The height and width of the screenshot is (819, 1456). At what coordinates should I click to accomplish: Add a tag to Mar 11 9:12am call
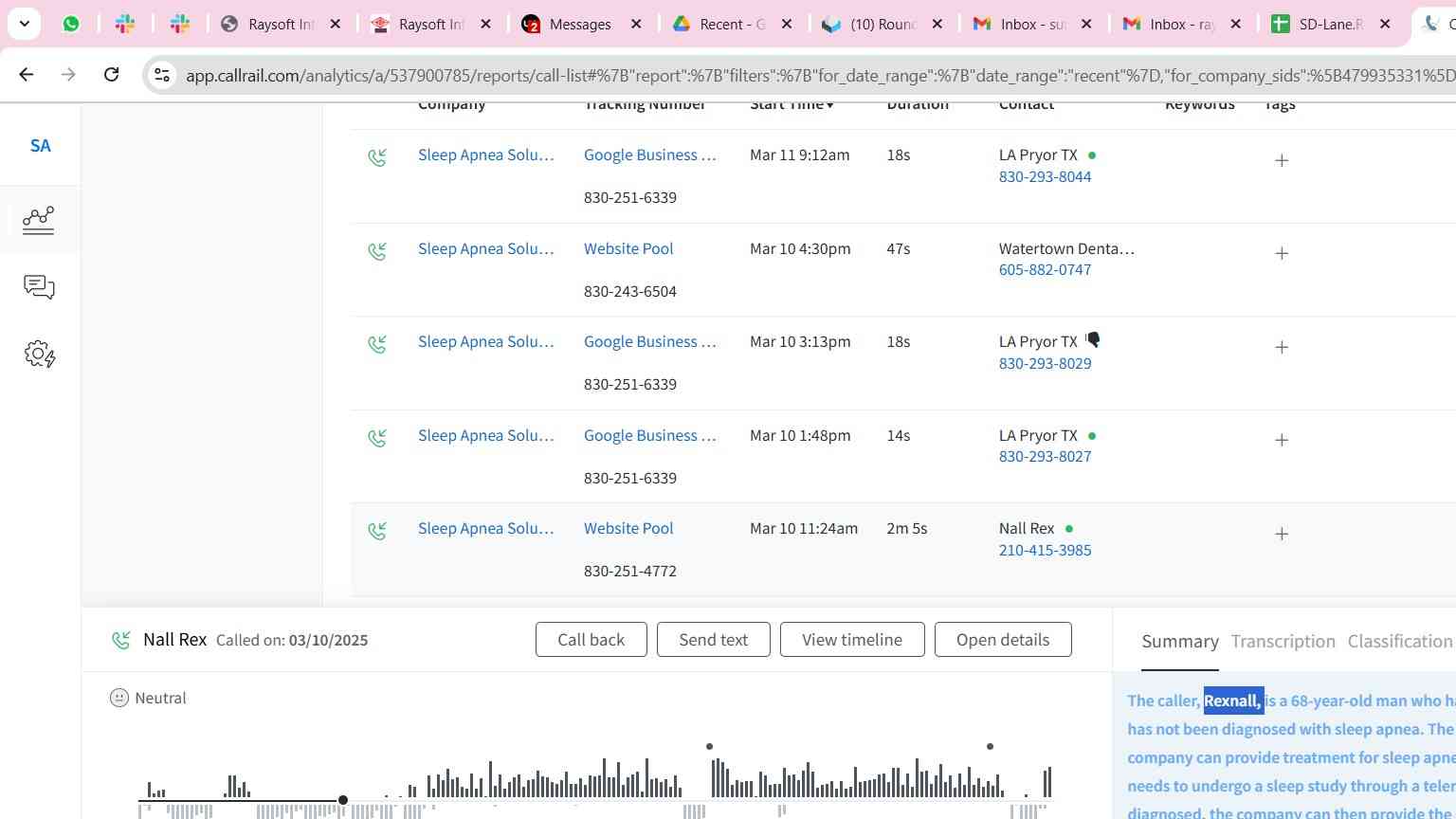1282,160
